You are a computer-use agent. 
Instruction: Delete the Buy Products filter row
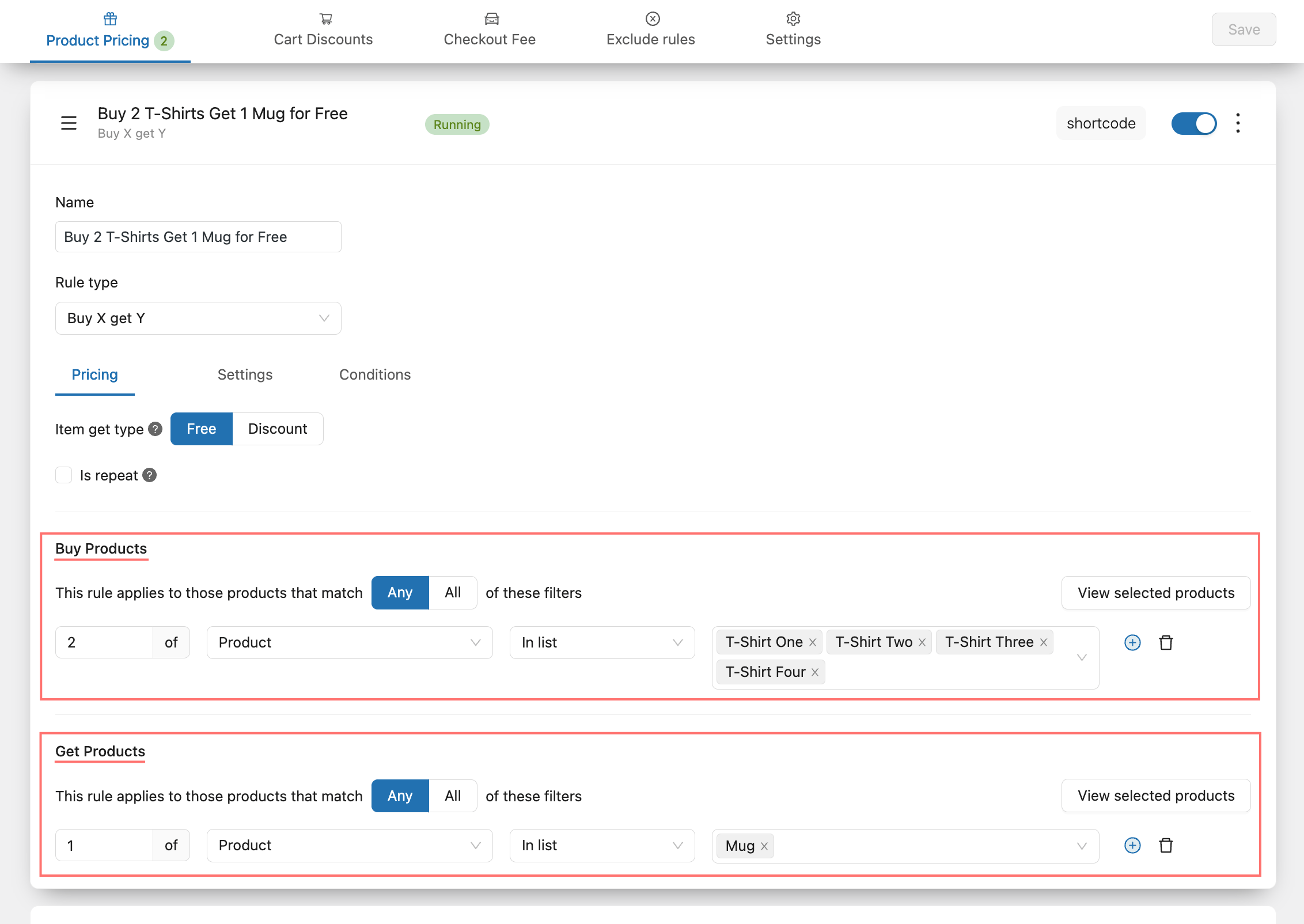pyautogui.click(x=1166, y=642)
